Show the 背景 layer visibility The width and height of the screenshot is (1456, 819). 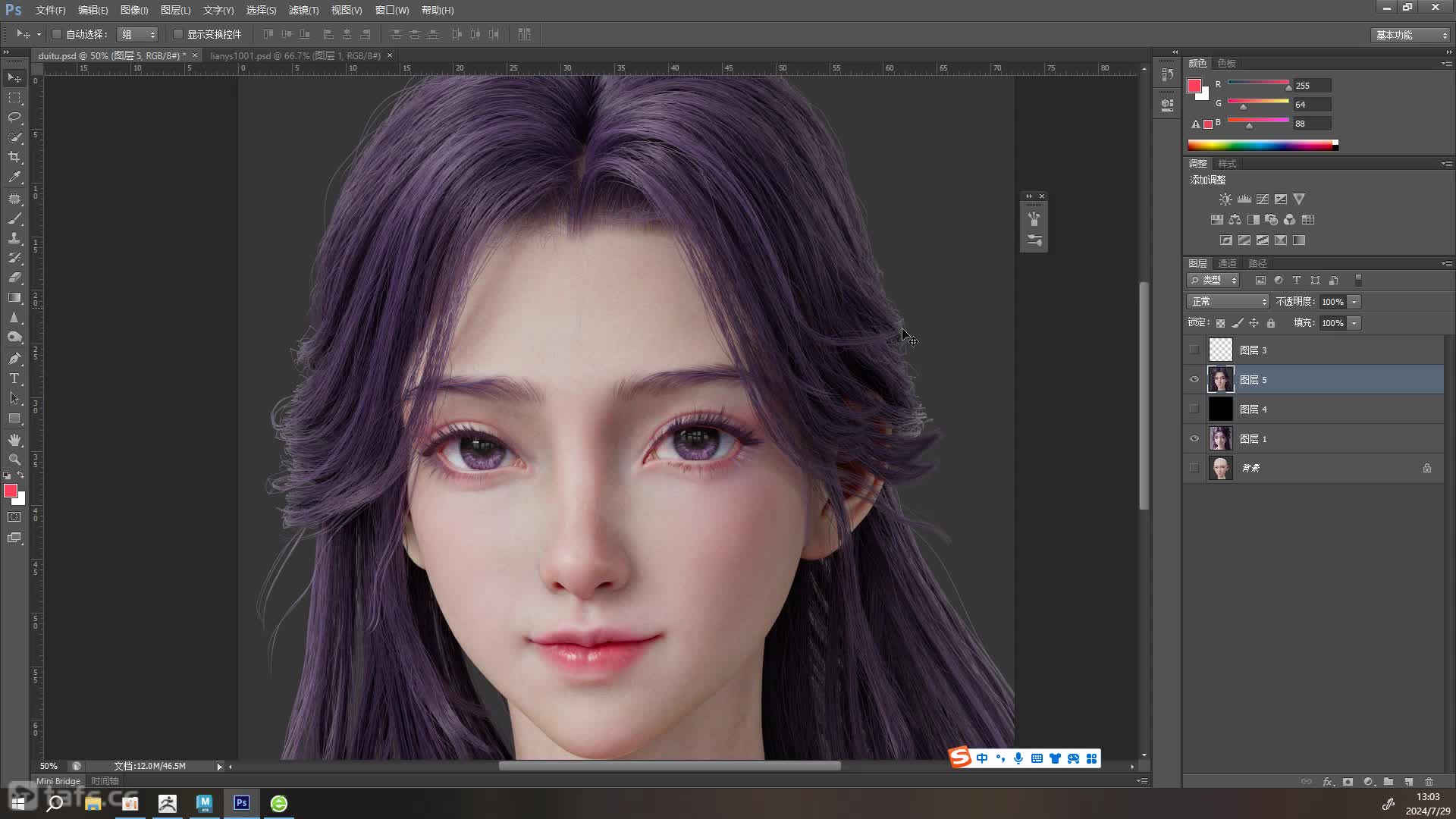coord(1194,468)
